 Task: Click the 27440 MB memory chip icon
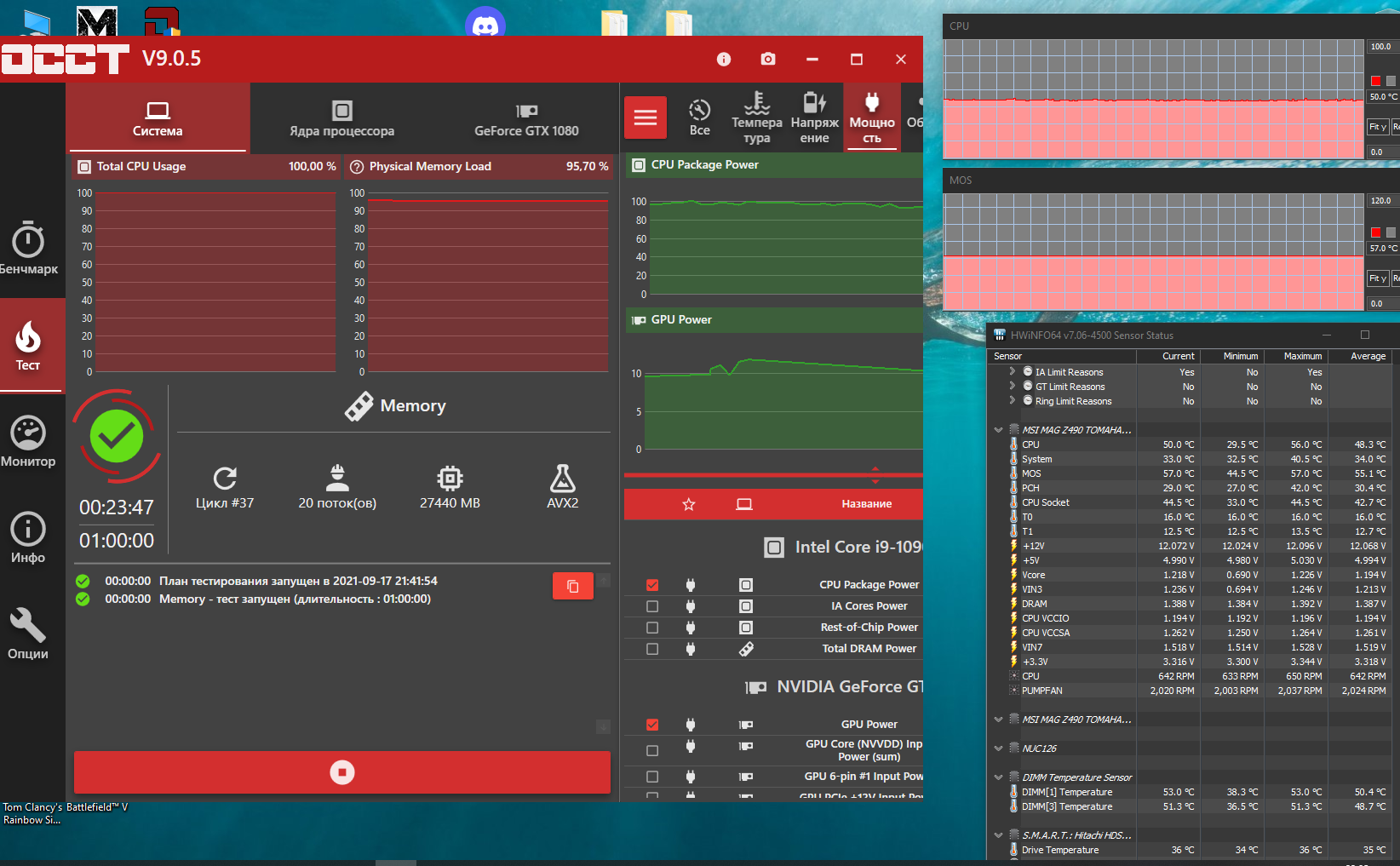click(450, 478)
